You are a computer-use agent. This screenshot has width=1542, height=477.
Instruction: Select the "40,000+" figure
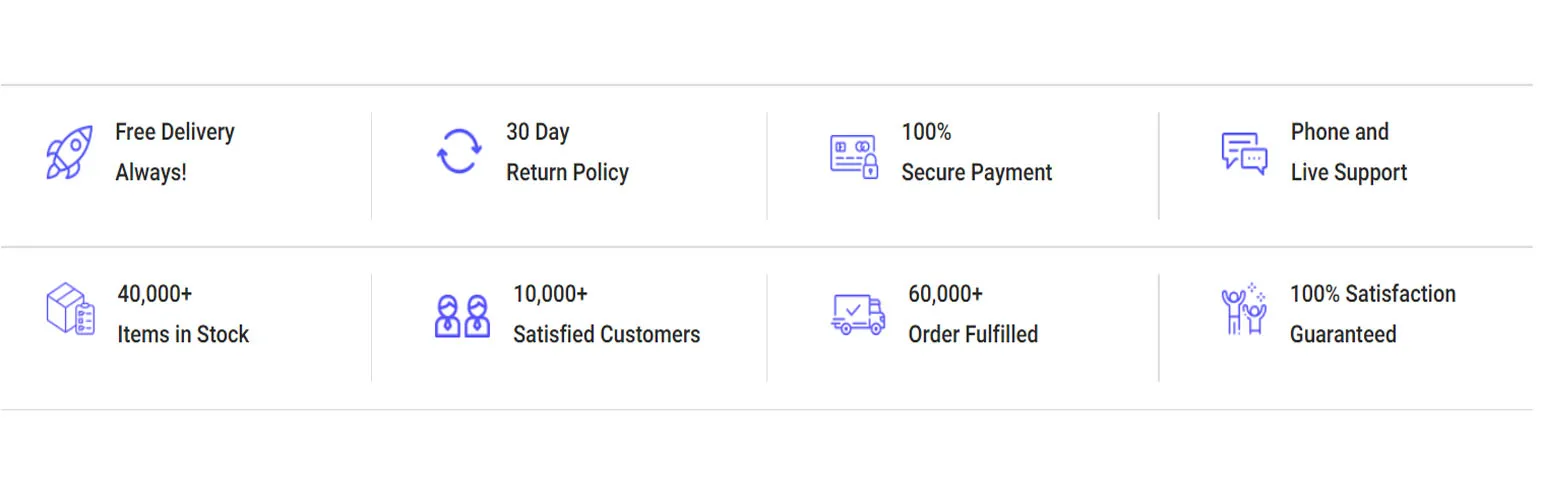(x=155, y=294)
